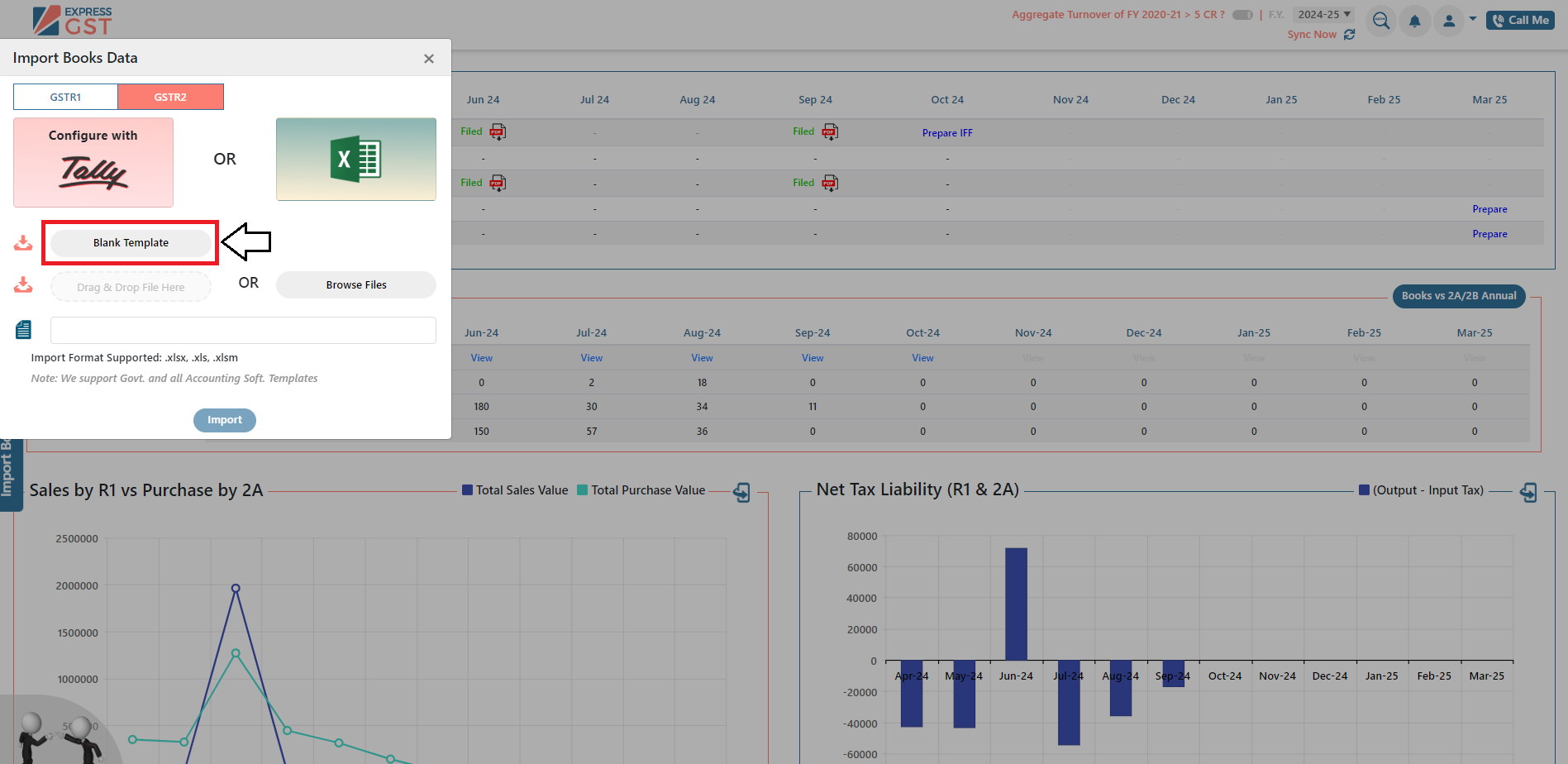Click the cell value "180" under Jun-24
Image resolution: width=1568 pixels, height=764 pixels.
[481, 407]
